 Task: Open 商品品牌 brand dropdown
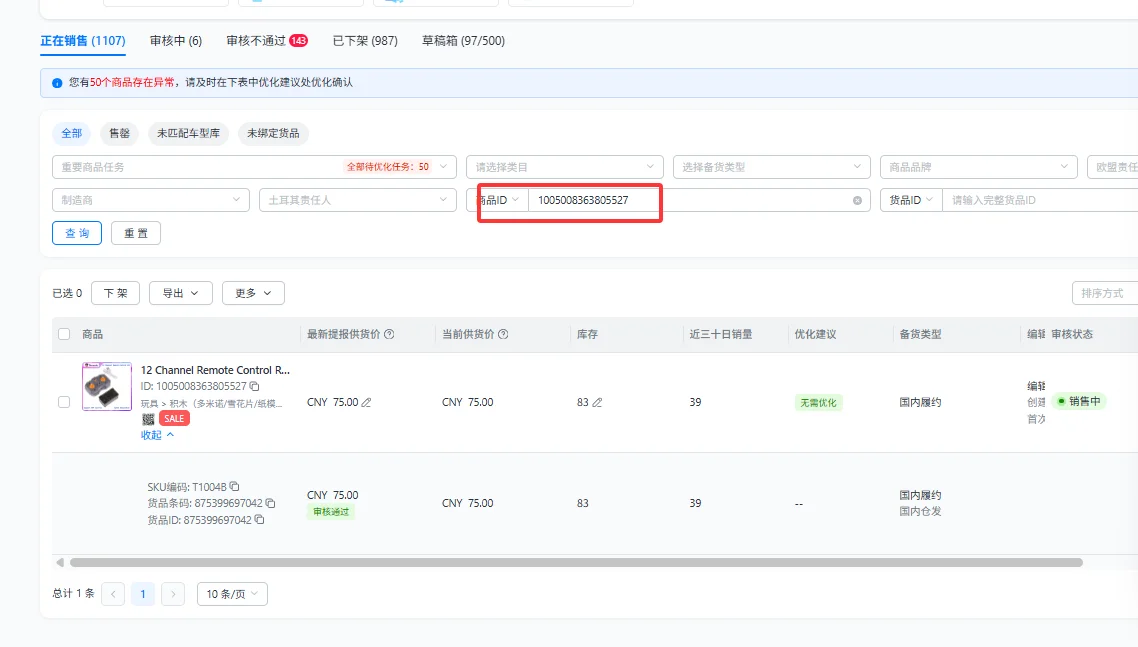(978, 167)
